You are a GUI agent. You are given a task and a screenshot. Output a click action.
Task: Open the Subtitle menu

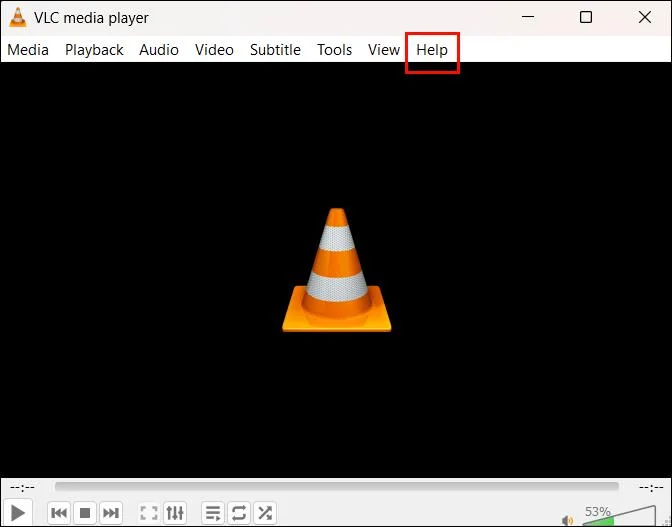275,50
